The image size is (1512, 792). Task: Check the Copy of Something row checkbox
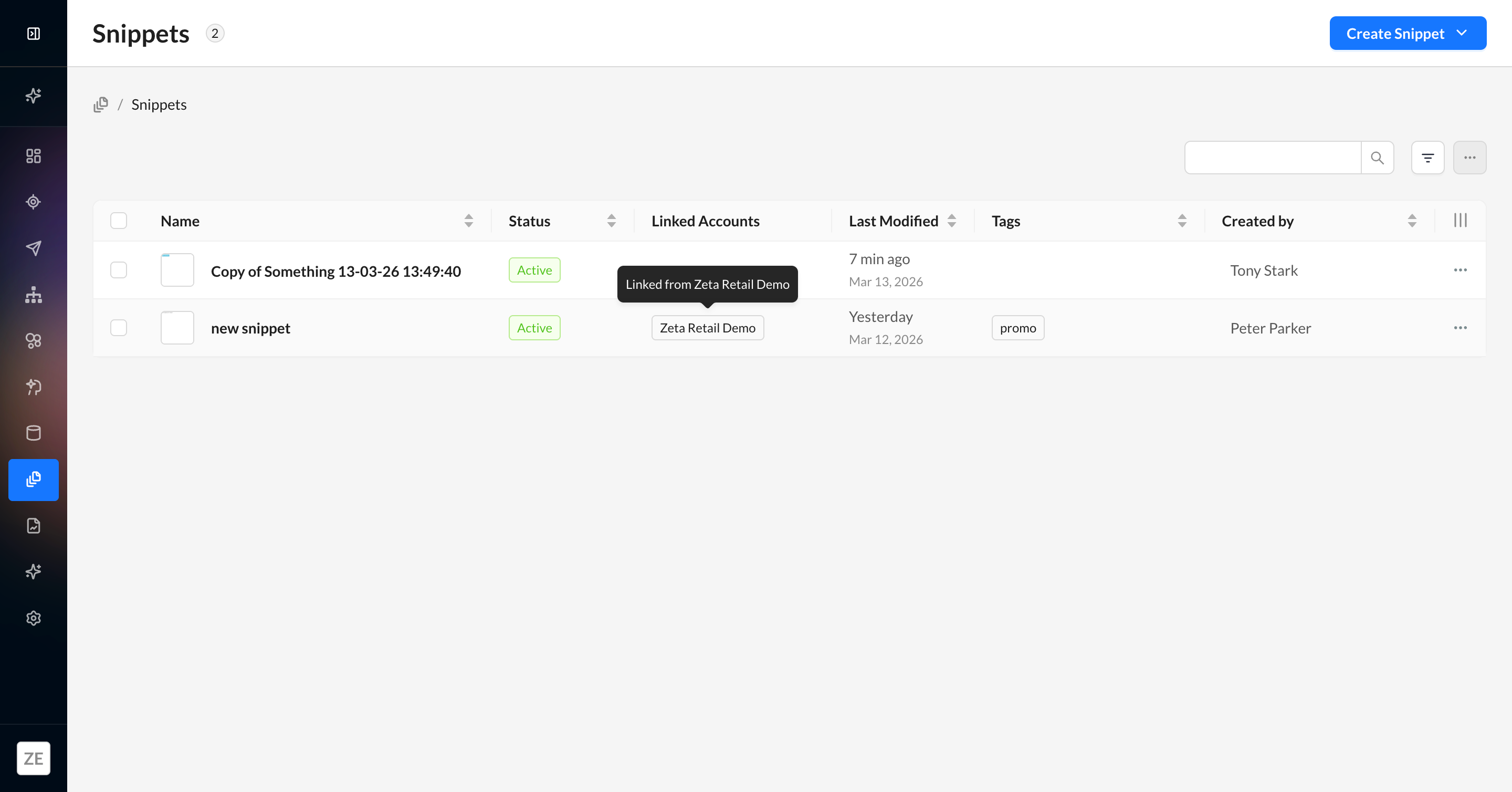[119, 270]
